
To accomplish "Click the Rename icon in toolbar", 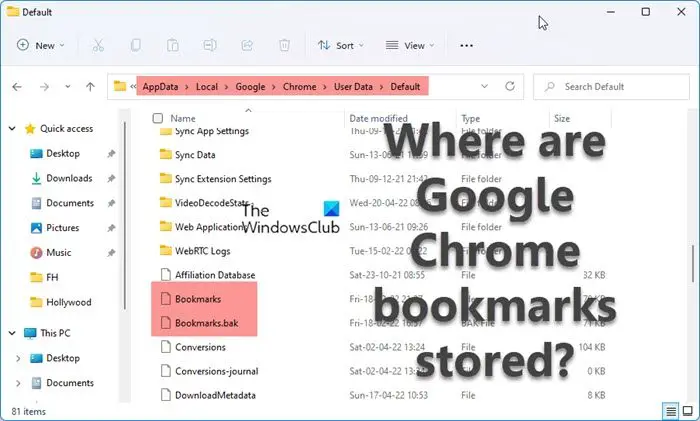I will coord(209,45).
